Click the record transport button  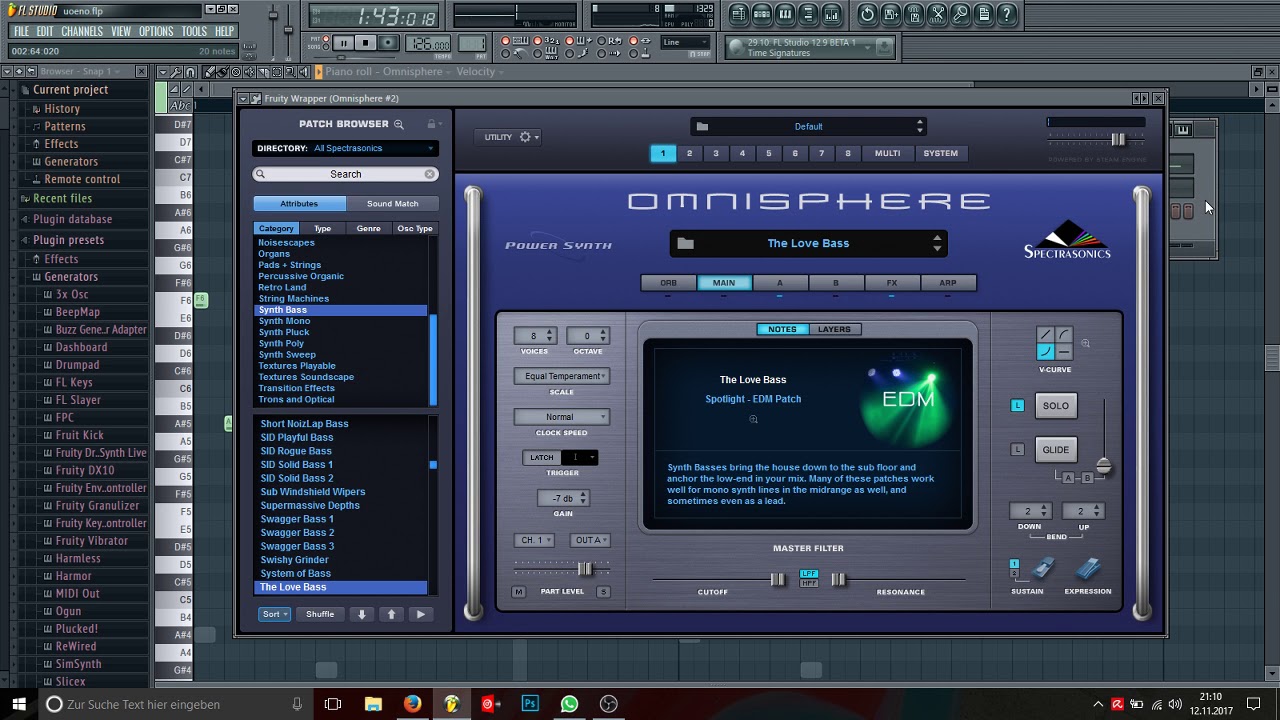(388, 43)
